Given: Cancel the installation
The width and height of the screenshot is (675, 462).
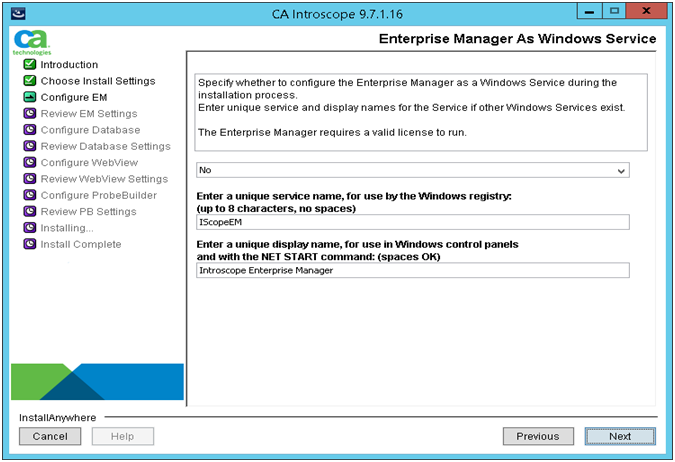Looking at the screenshot, I should [50, 436].
